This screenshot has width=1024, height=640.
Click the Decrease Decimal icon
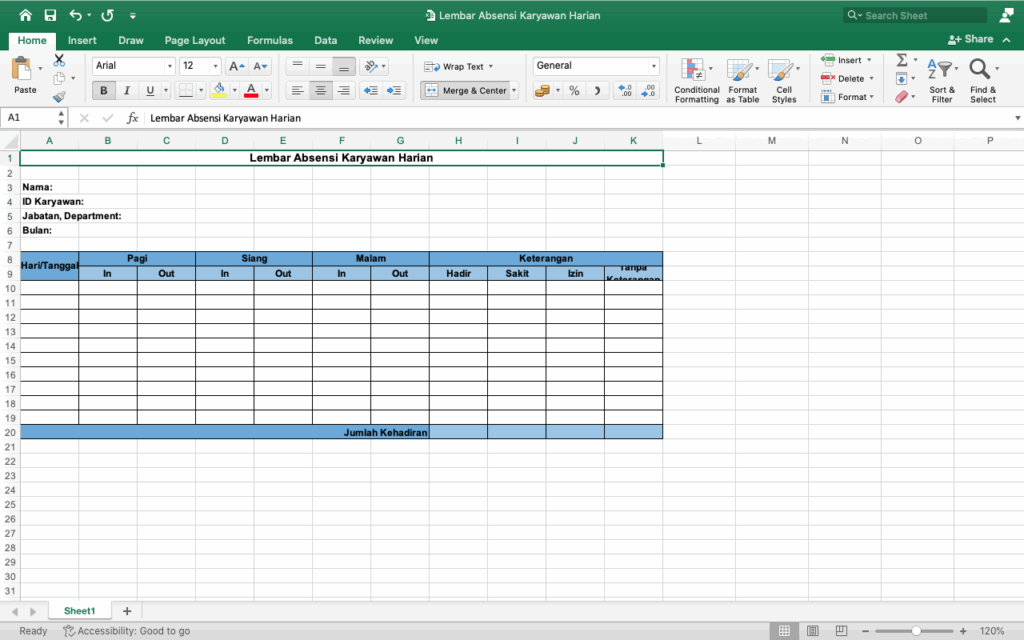click(x=648, y=91)
